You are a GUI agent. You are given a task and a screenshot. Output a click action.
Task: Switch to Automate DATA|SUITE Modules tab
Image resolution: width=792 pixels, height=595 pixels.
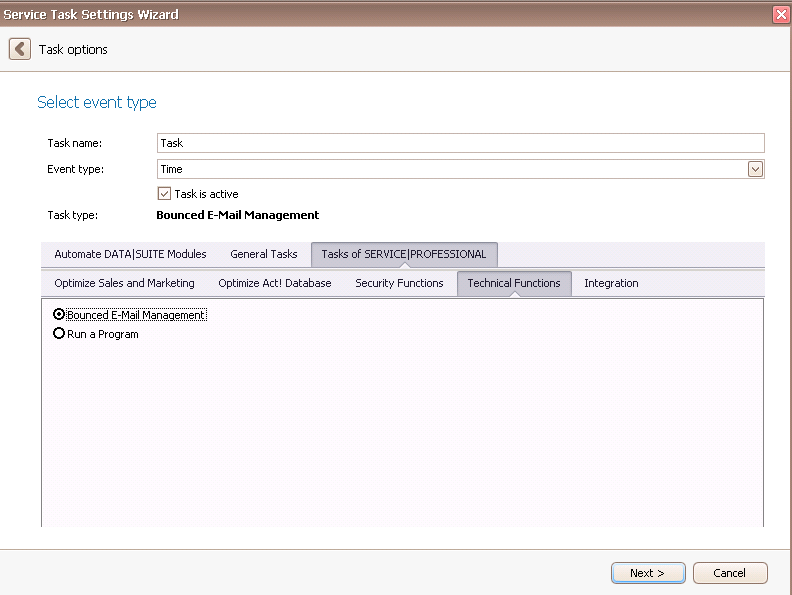pos(130,254)
